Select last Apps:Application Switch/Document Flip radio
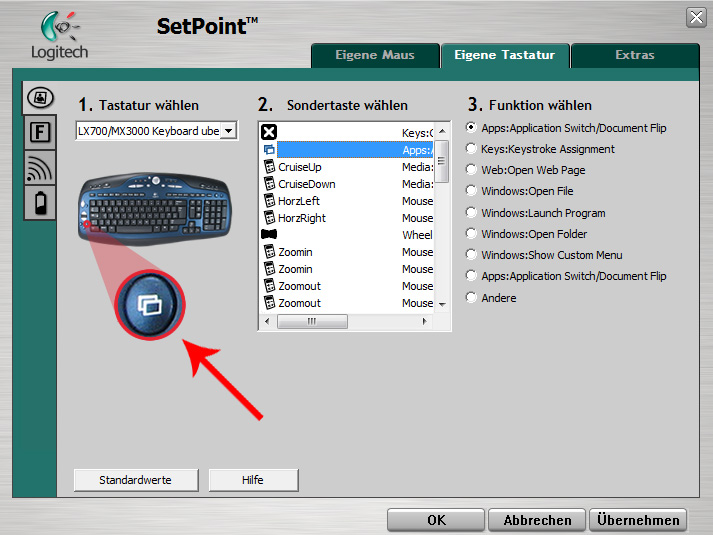The height and width of the screenshot is (535, 713). click(471, 275)
